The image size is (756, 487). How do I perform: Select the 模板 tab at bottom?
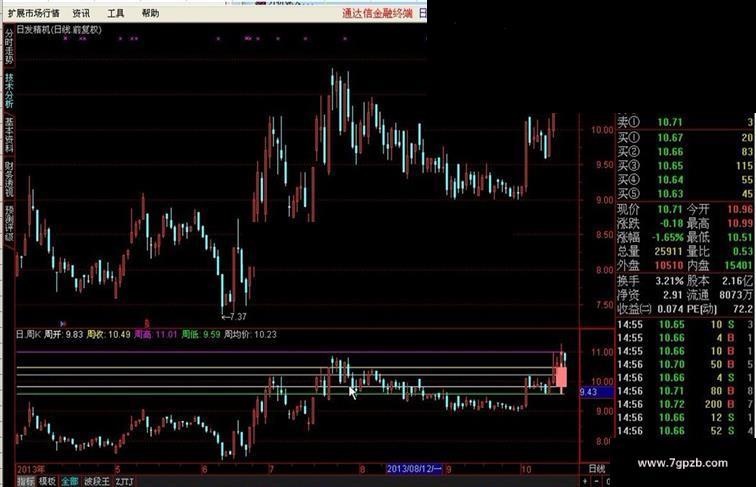pos(47,481)
